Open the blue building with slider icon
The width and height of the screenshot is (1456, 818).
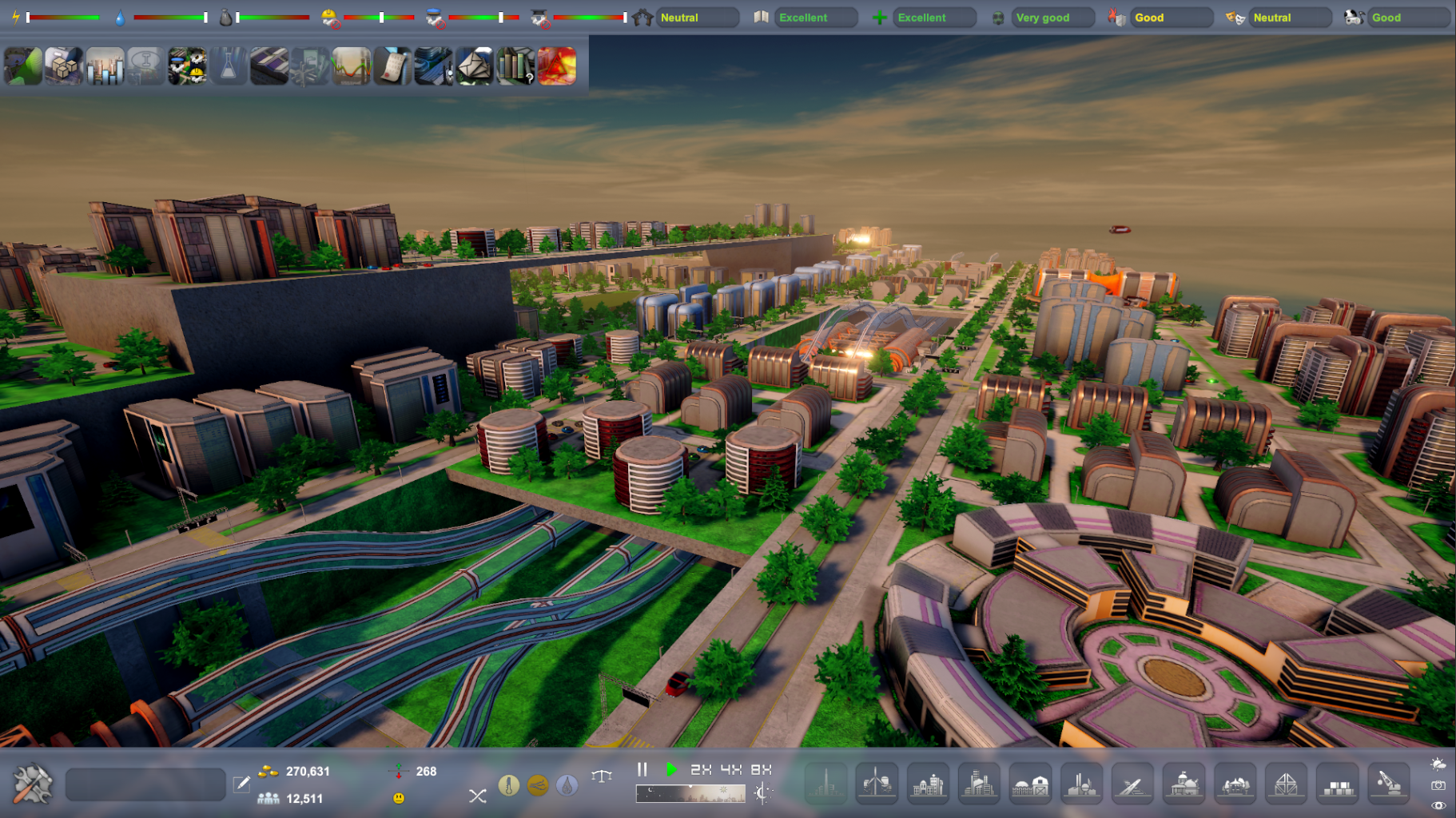[x=433, y=66]
